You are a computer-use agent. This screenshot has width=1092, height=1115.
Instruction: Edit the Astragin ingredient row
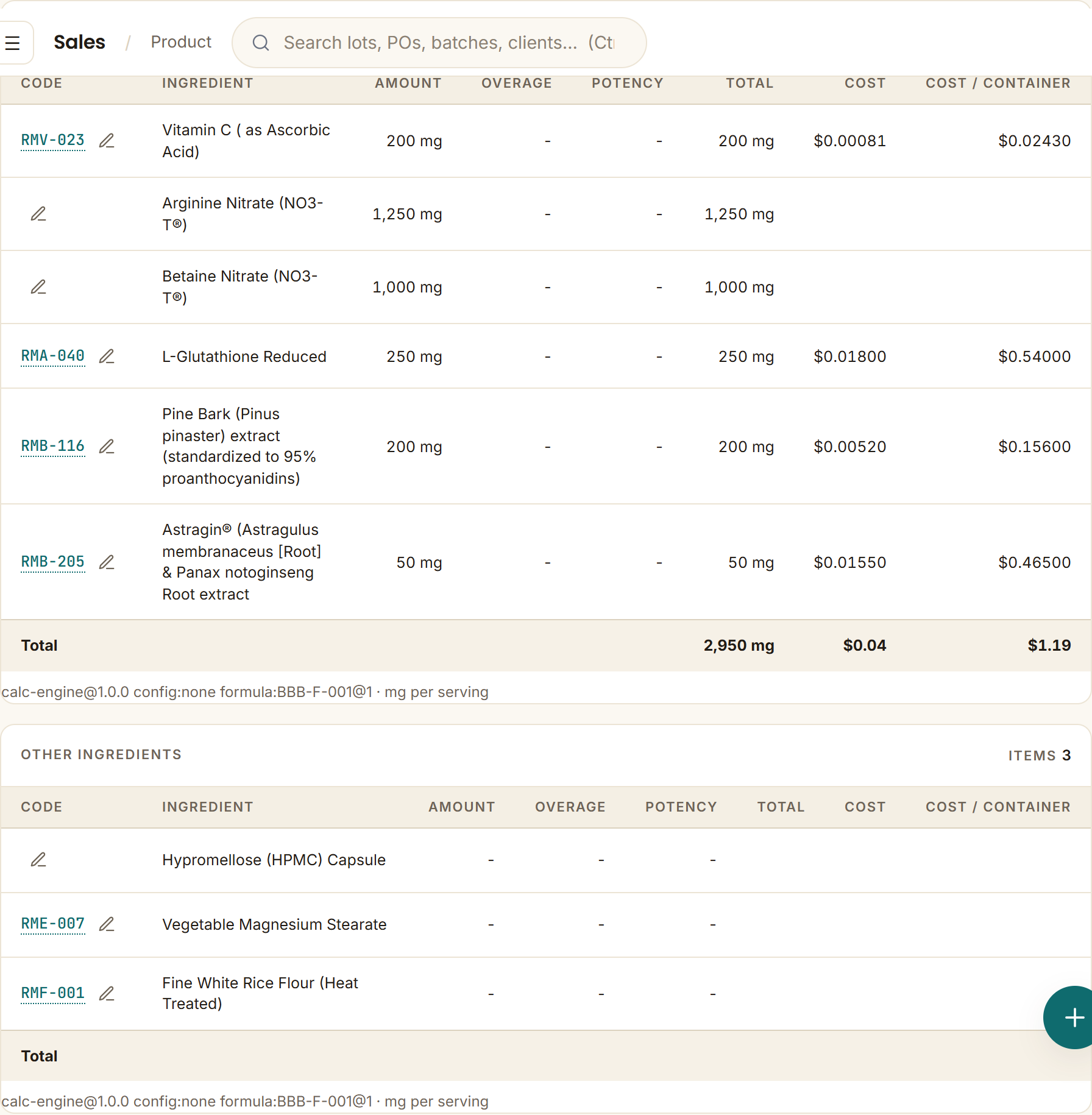pyautogui.click(x=107, y=562)
